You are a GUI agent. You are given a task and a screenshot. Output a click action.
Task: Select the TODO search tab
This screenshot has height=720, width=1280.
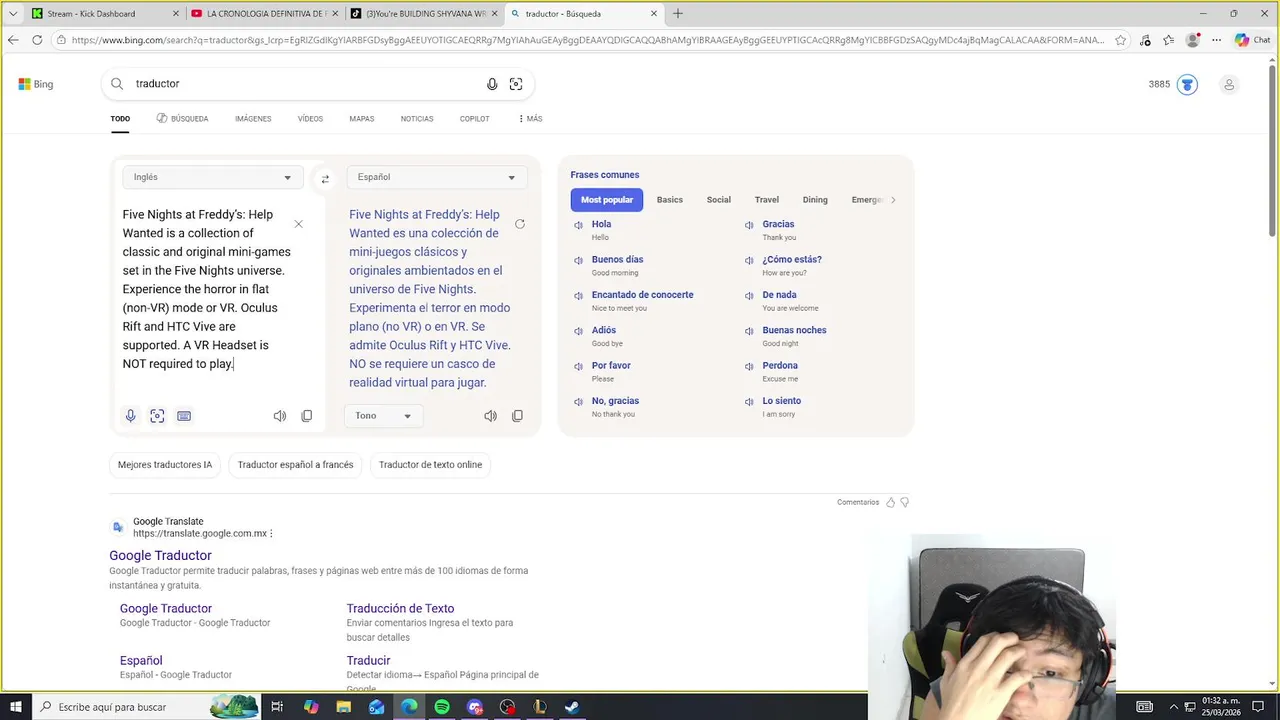click(x=120, y=119)
